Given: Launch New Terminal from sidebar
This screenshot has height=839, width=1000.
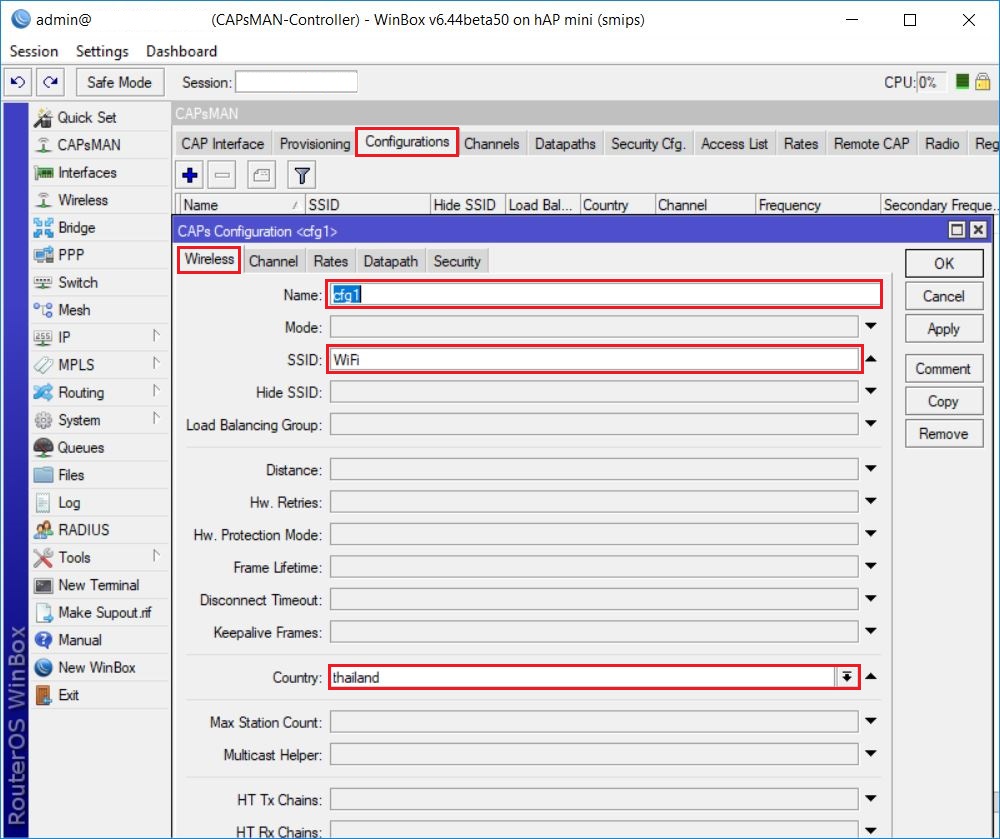Looking at the screenshot, I should click(98, 585).
